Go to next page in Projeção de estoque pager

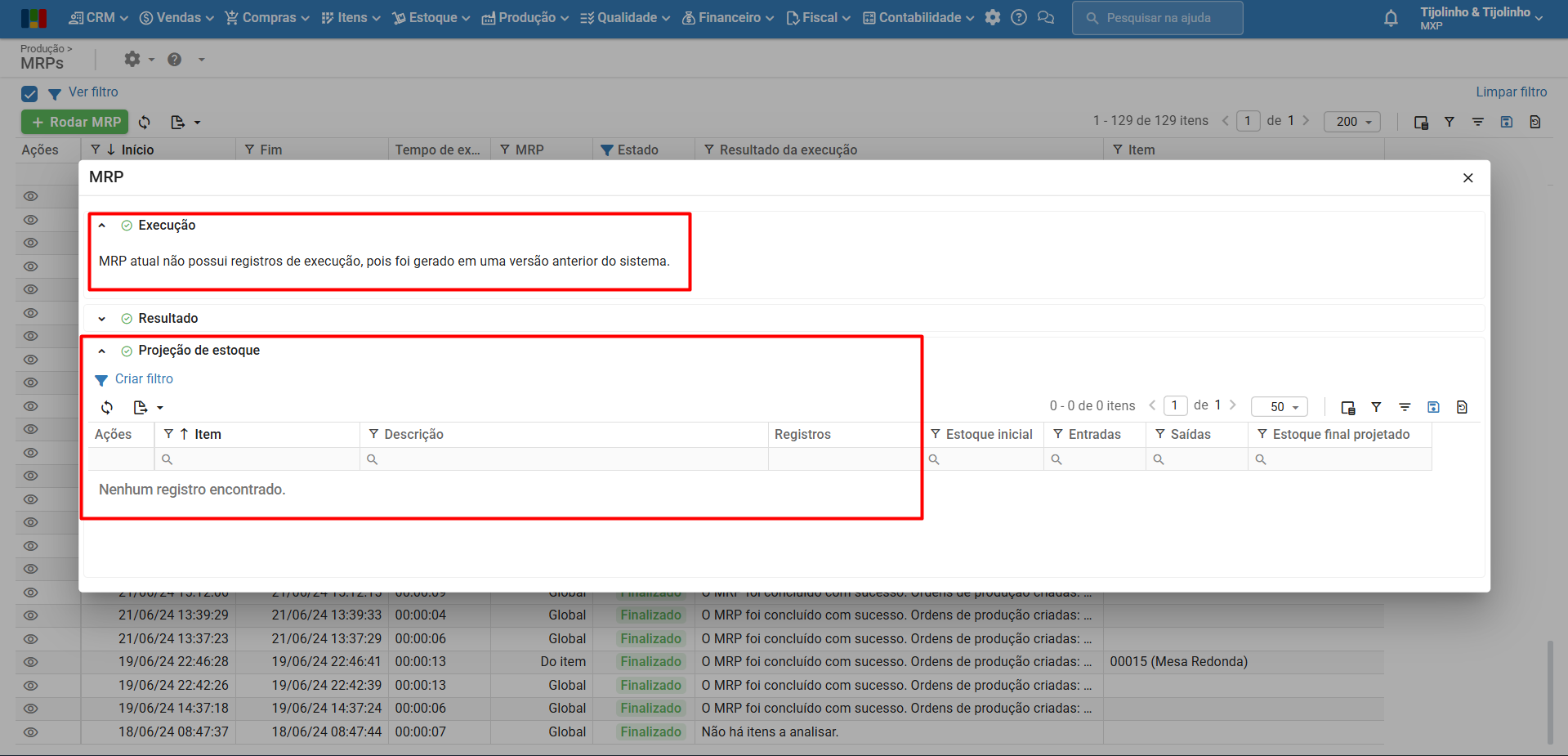[1233, 405]
